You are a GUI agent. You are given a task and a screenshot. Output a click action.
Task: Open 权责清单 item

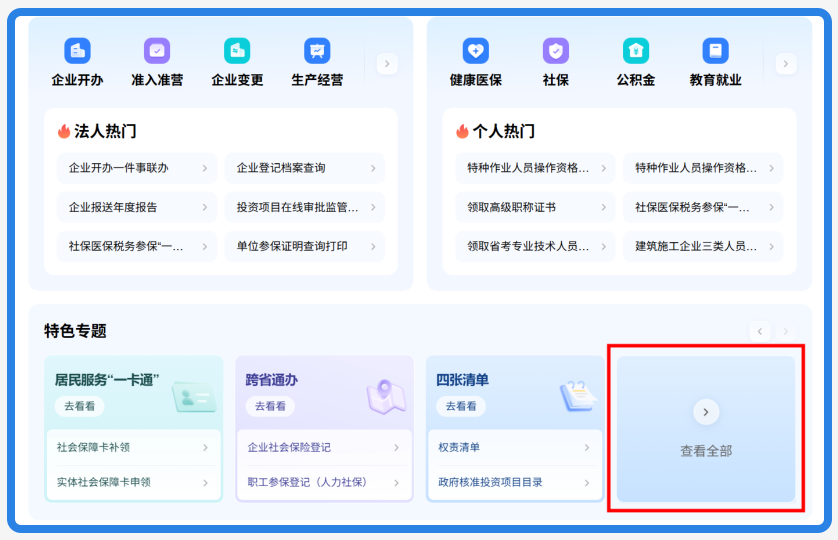pyautogui.click(x=515, y=448)
